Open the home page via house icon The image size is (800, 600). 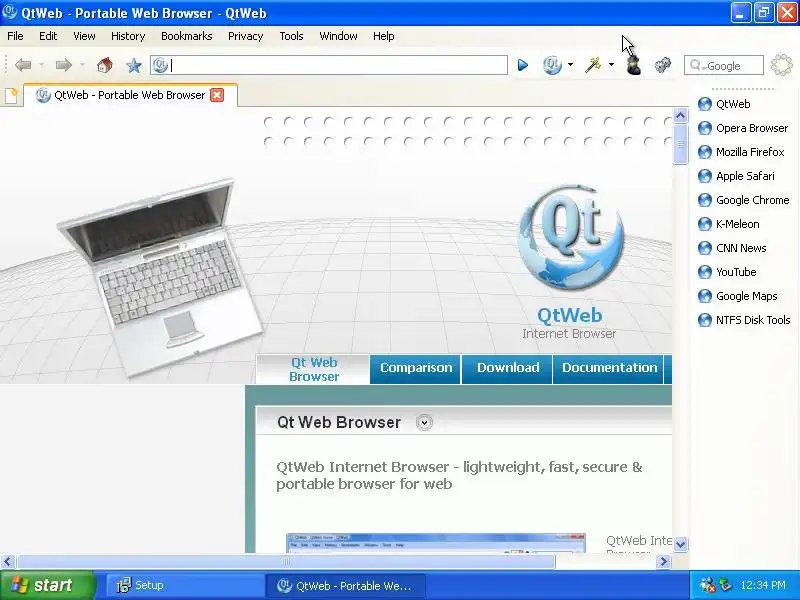tap(105, 65)
